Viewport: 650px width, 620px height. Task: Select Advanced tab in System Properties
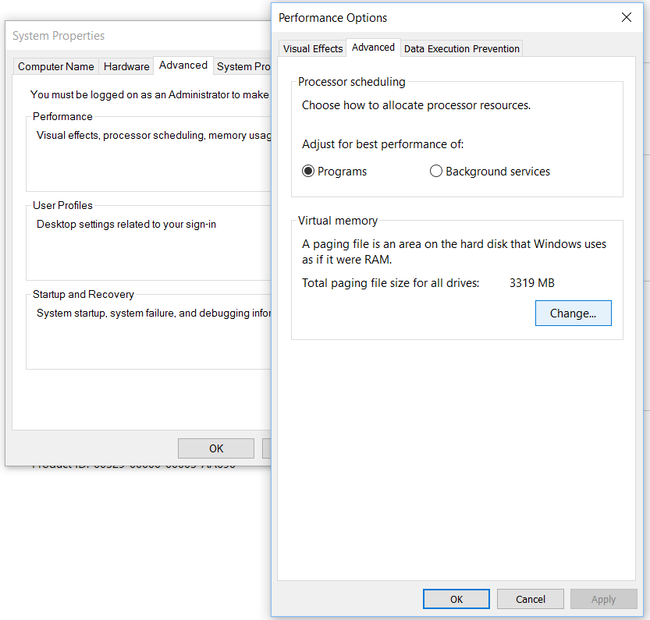click(x=183, y=65)
